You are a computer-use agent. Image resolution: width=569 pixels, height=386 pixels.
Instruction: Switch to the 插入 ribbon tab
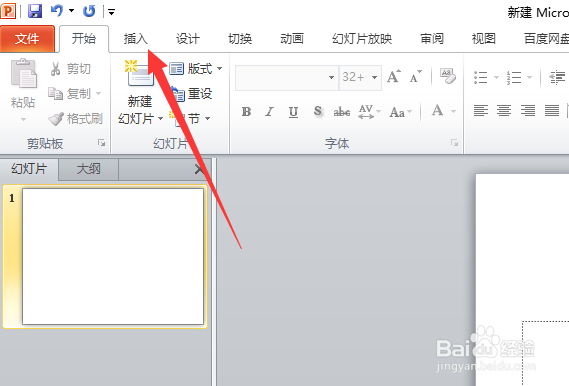coord(135,38)
